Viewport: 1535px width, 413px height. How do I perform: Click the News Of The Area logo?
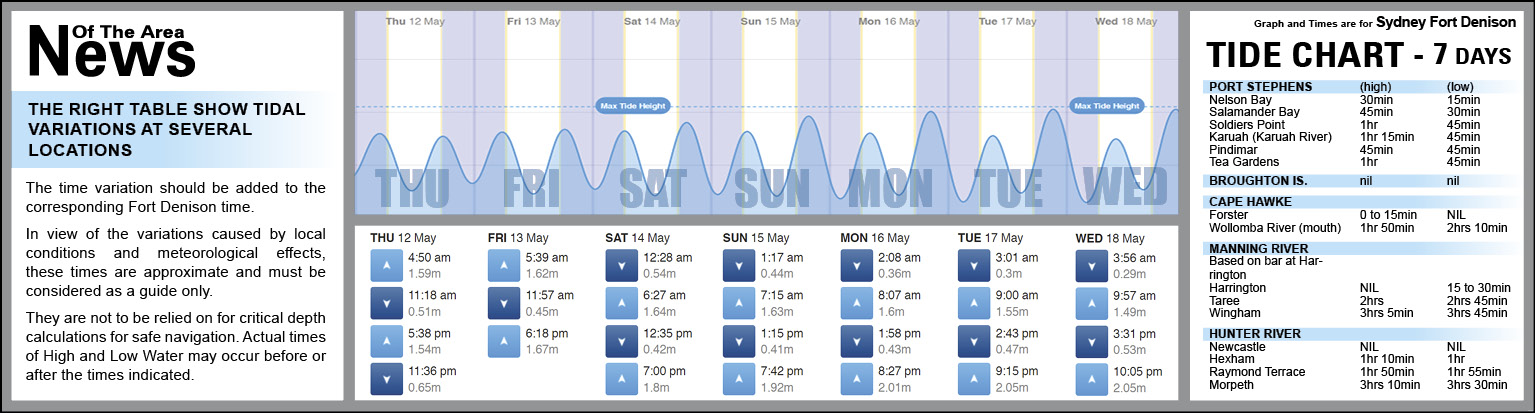click(110, 50)
